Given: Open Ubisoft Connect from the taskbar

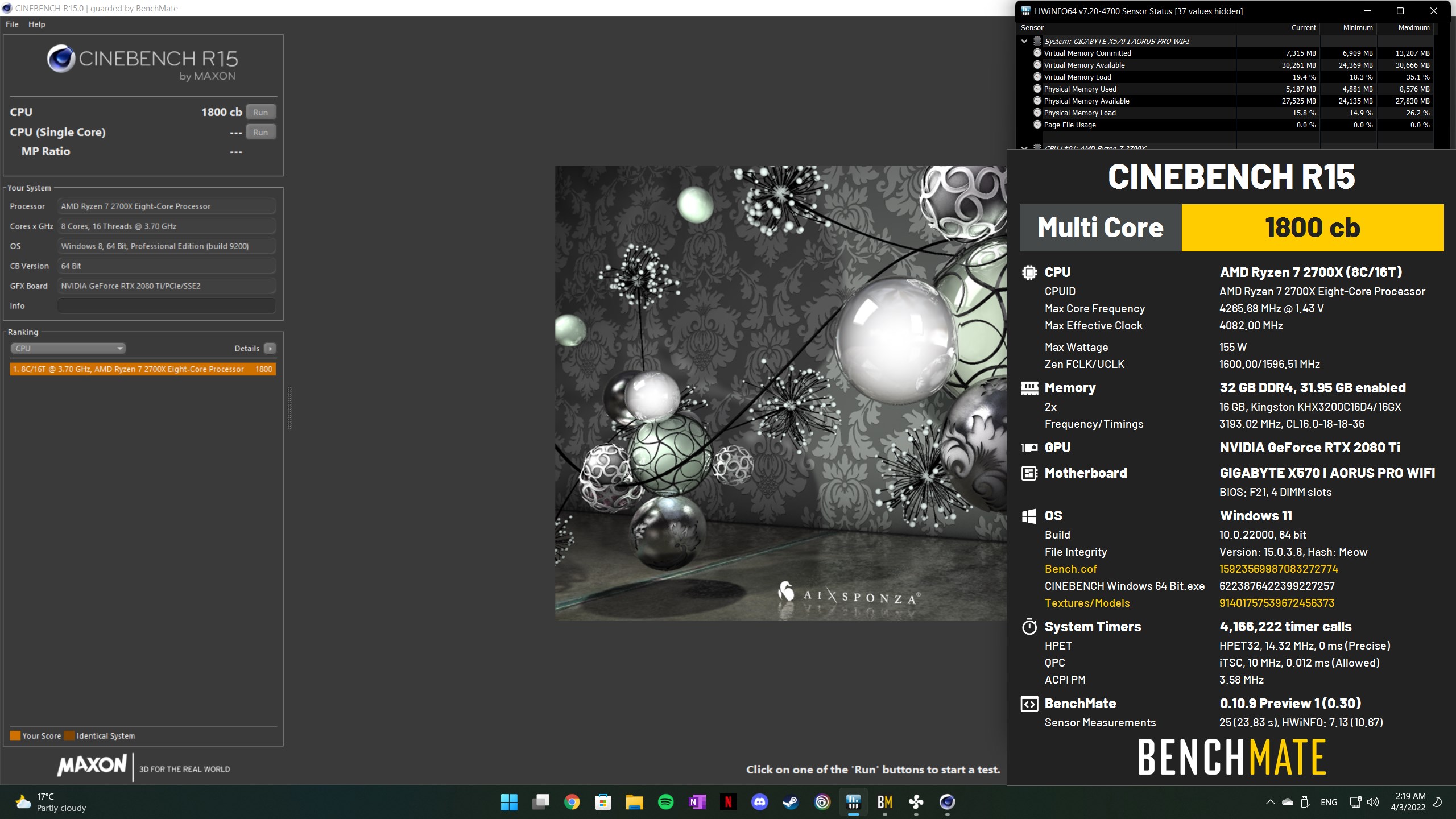Looking at the screenshot, I should (822, 802).
